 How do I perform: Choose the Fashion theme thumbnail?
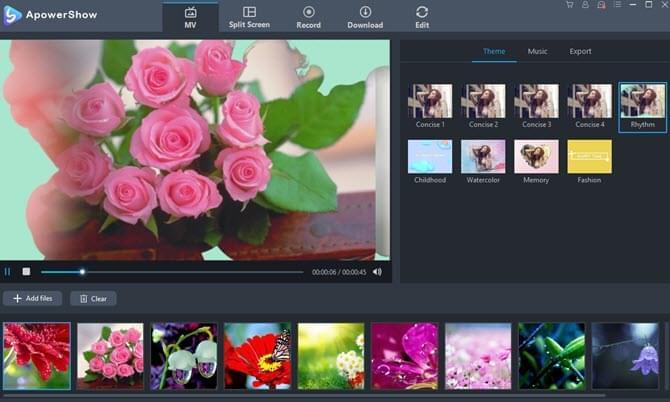point(589,157)
